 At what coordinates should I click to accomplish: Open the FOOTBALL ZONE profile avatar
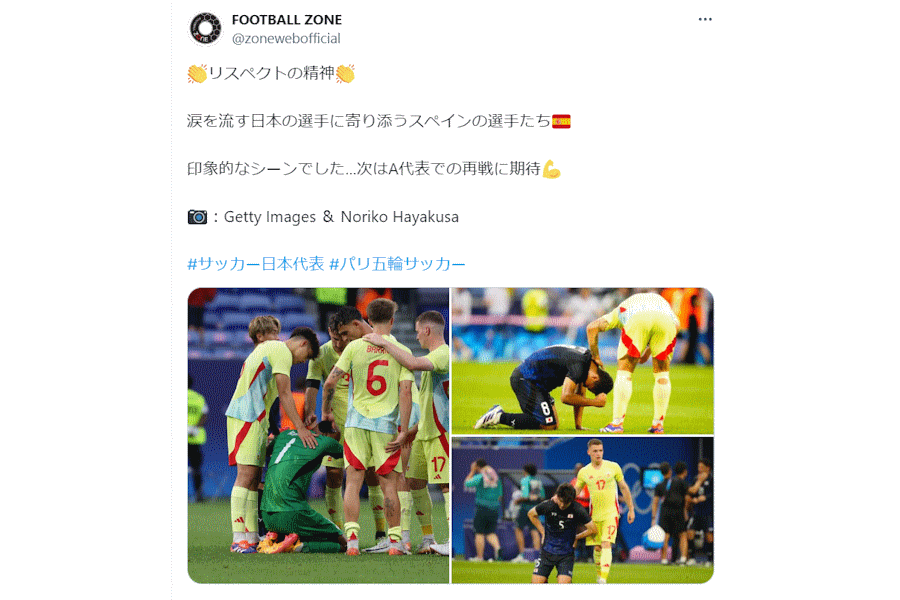[x=205, y=28]
